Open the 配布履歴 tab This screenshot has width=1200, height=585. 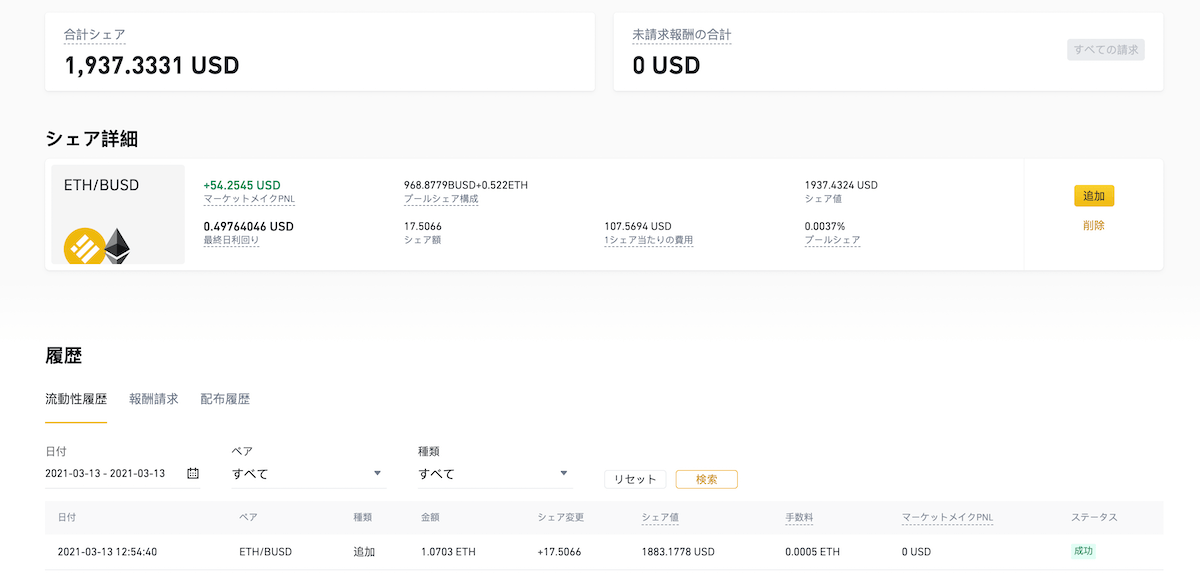[225, 399]
